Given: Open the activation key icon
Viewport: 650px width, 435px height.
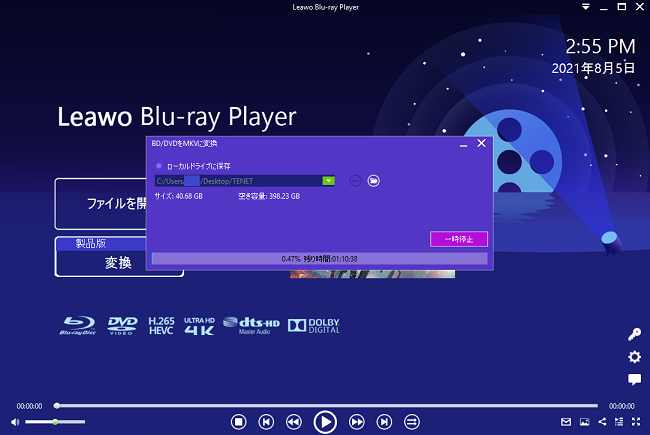Looking at the screenshot, I should 634,334.
